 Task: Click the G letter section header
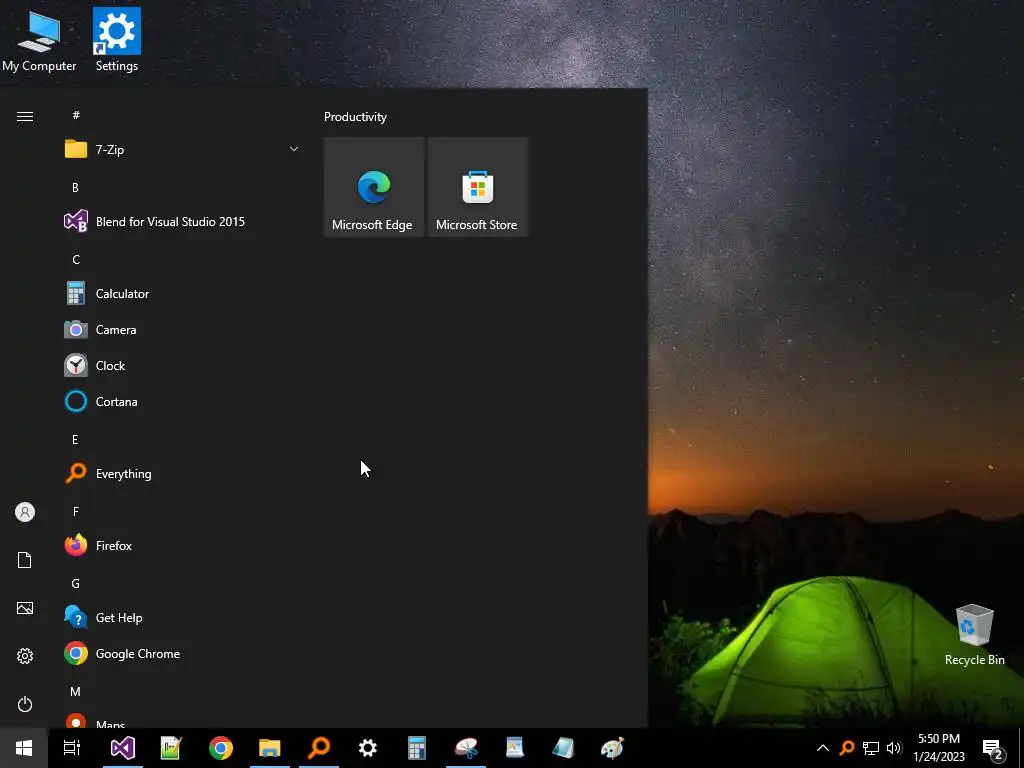(x=76, y=584)
